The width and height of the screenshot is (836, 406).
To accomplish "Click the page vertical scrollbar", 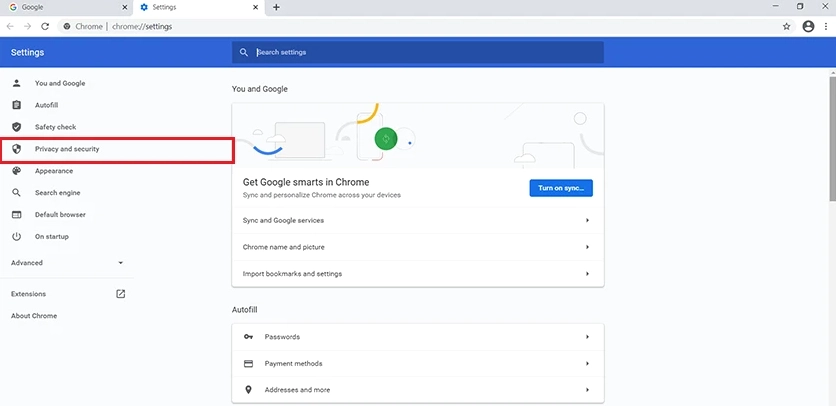I will point(832,139).
